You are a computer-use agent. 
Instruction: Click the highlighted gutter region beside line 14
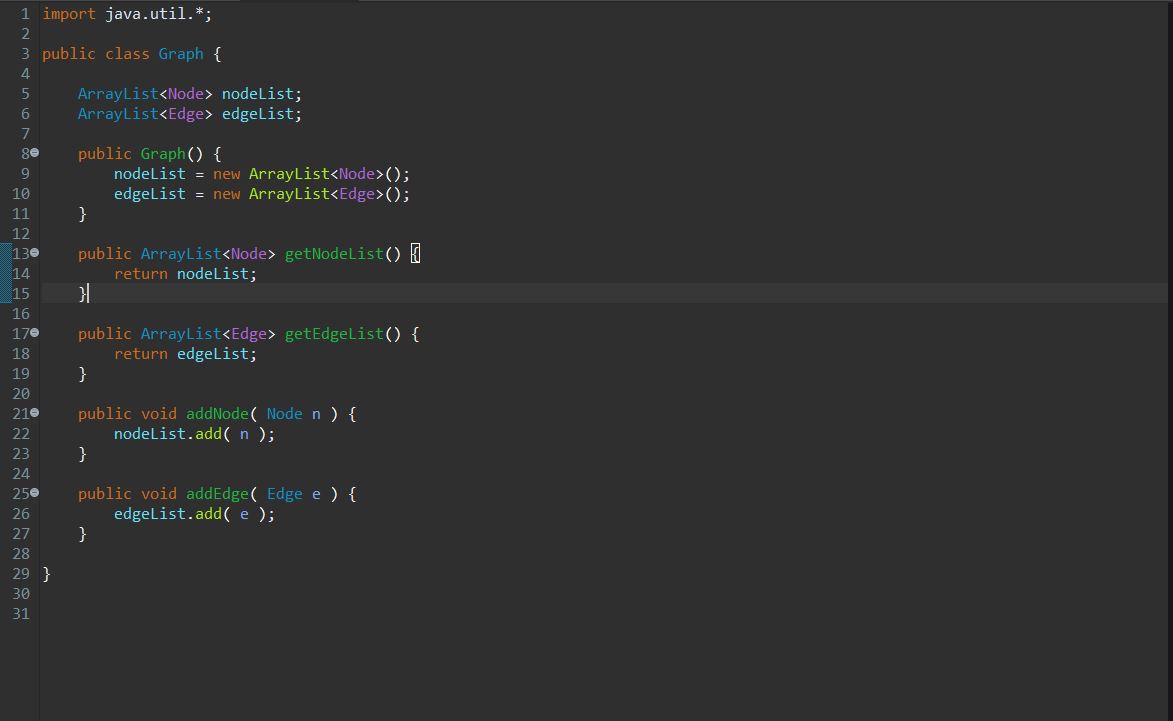point(4,273)
